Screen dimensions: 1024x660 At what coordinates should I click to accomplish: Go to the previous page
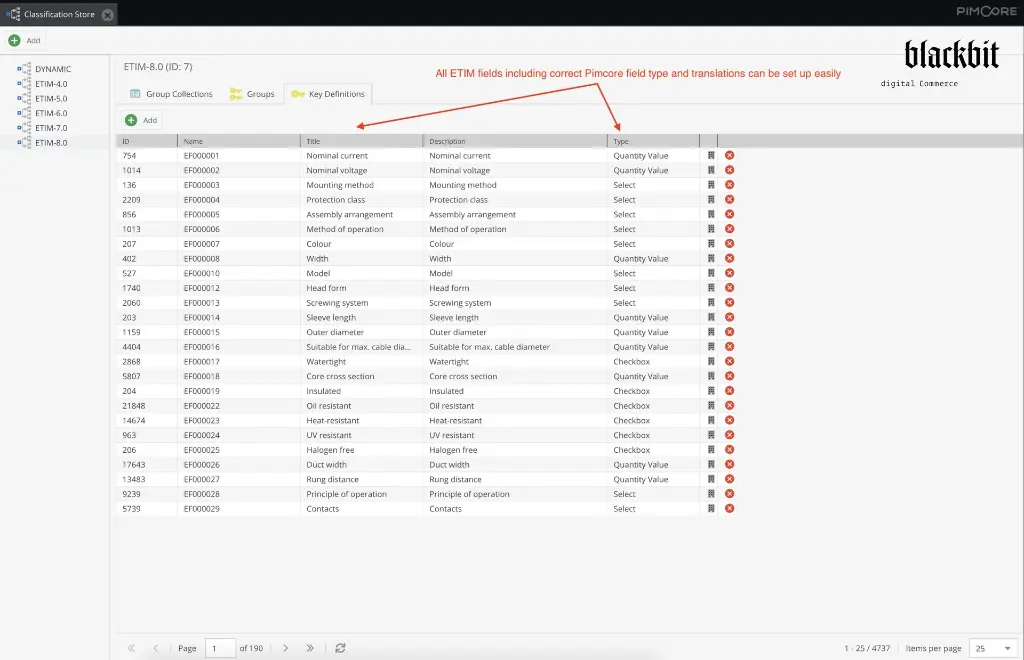(155, 648)
